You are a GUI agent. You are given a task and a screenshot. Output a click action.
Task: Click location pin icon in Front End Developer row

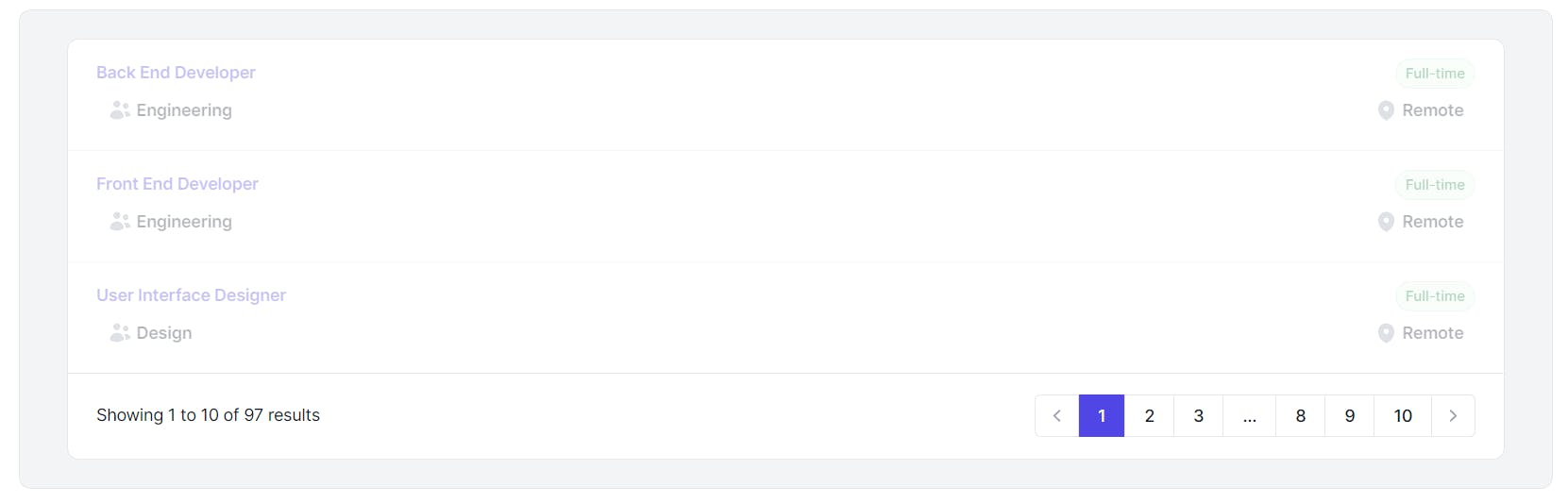[x=1386, y=222]
